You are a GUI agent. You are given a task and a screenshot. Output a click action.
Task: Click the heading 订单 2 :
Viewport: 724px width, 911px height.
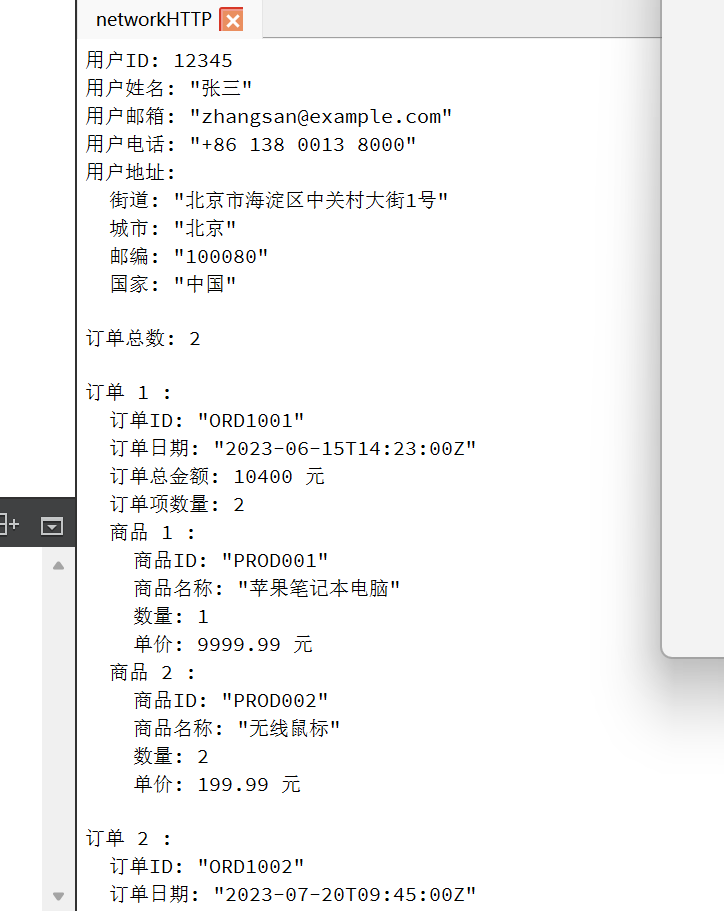pyautogui.click(x=128, y=838)
